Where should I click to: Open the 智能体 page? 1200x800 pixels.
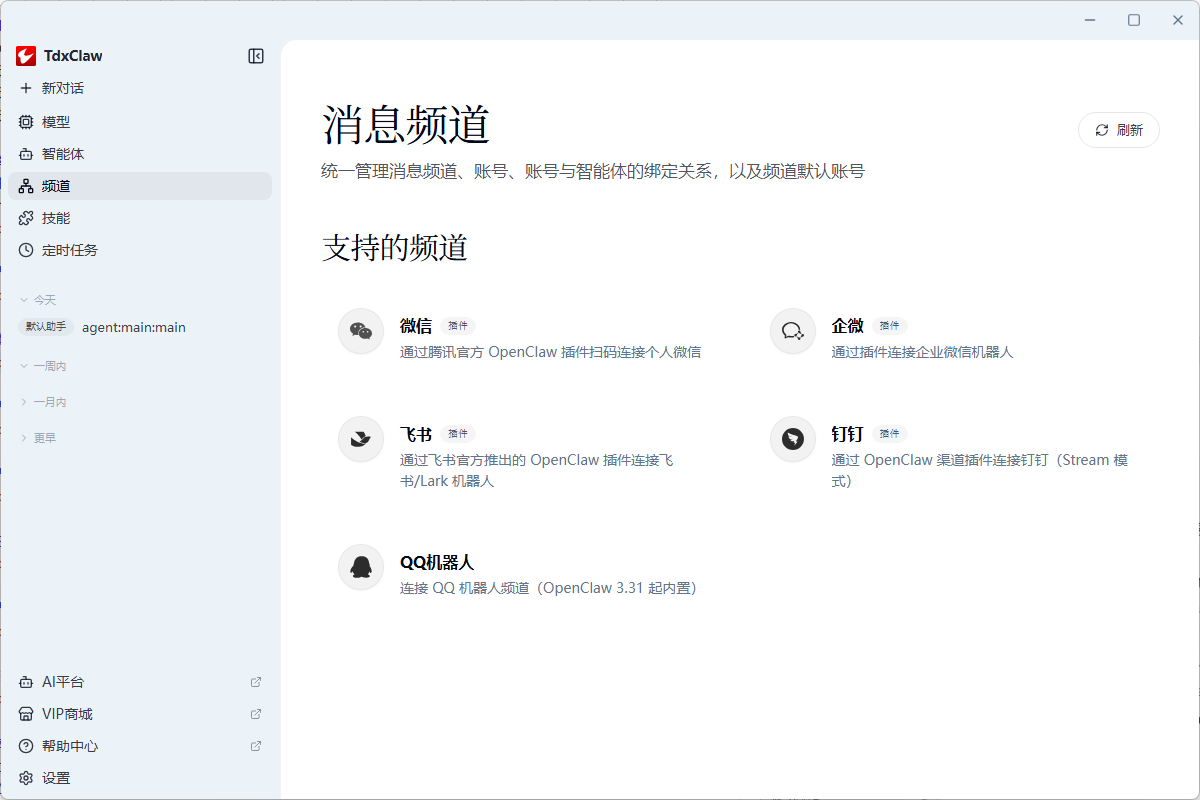point(140,154)
